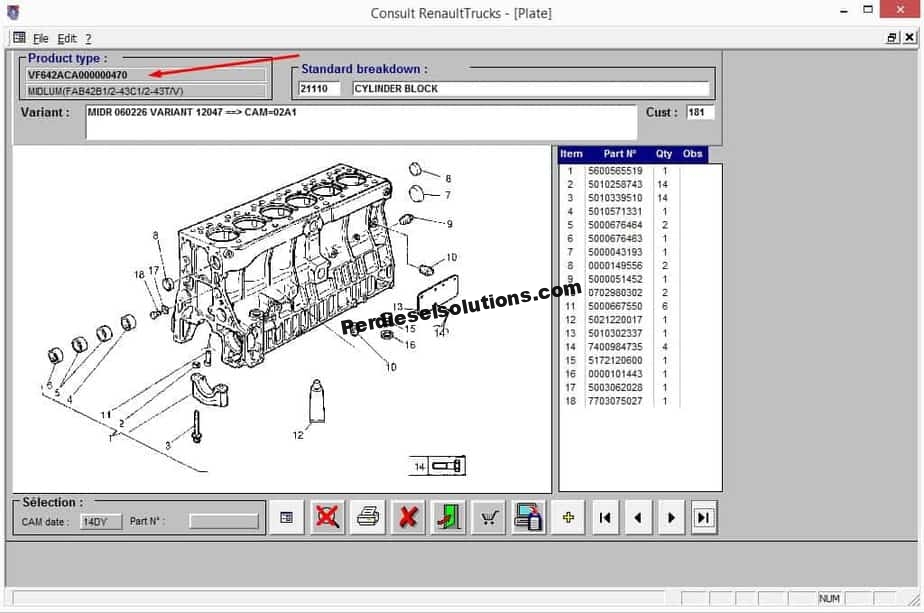Click callout 7 beside the core plug
The width and height of the screenshot is (924, 613).
pos(448,195)
